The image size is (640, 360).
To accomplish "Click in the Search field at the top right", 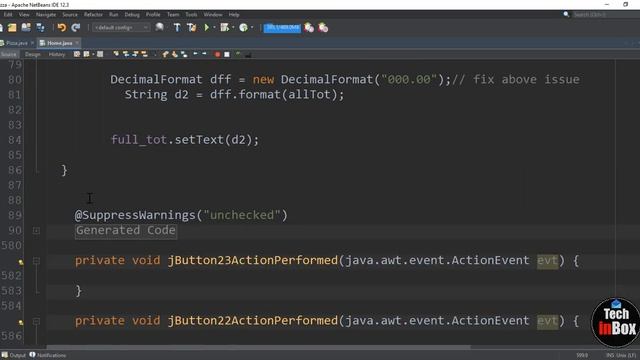I will [606, 14].
